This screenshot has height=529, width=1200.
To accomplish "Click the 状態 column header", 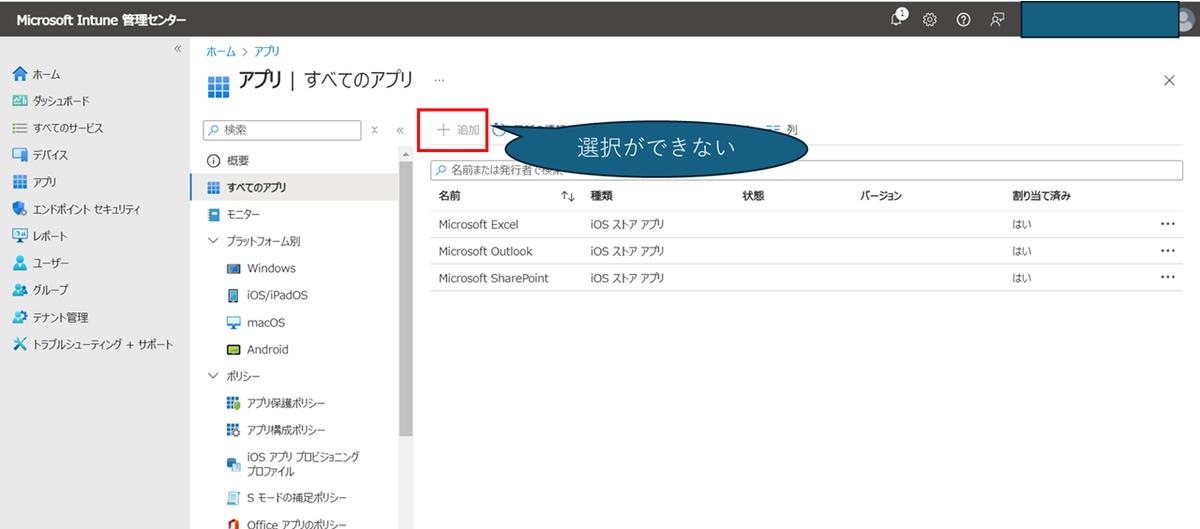I will pos(753,196).
